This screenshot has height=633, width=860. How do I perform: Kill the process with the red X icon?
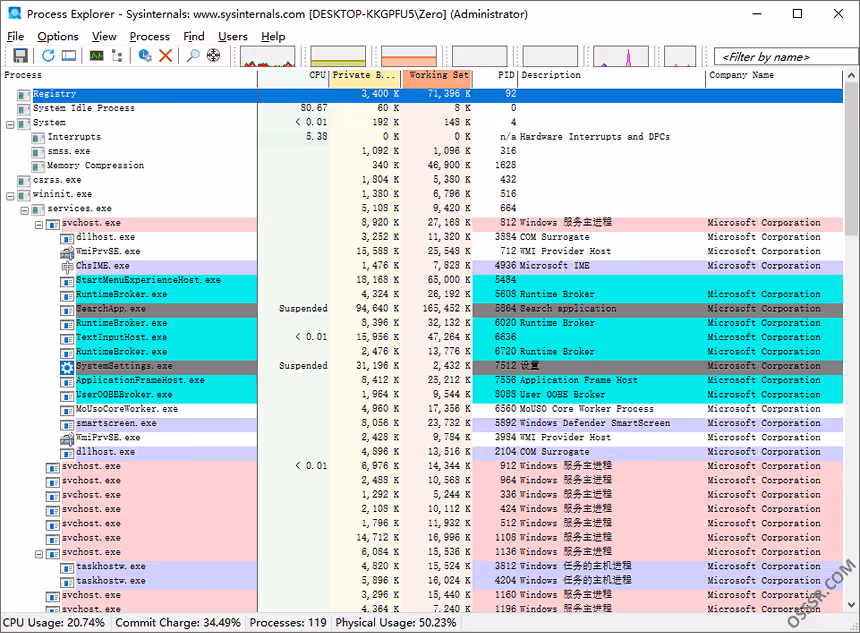coord(165,55)
